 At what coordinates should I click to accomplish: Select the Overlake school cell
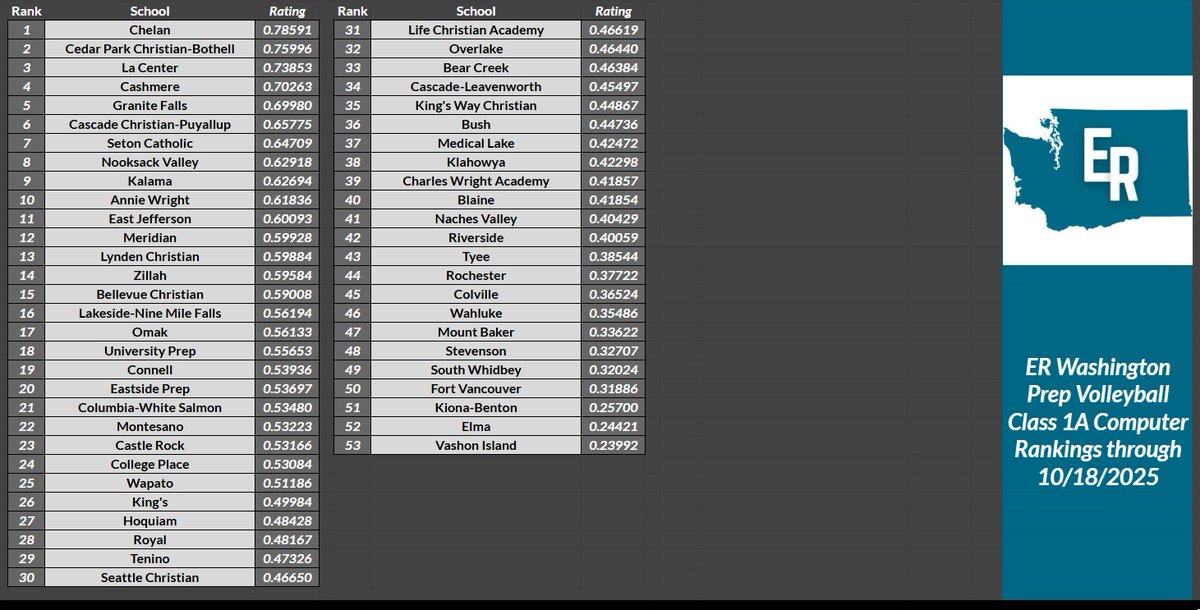point(476,49)
